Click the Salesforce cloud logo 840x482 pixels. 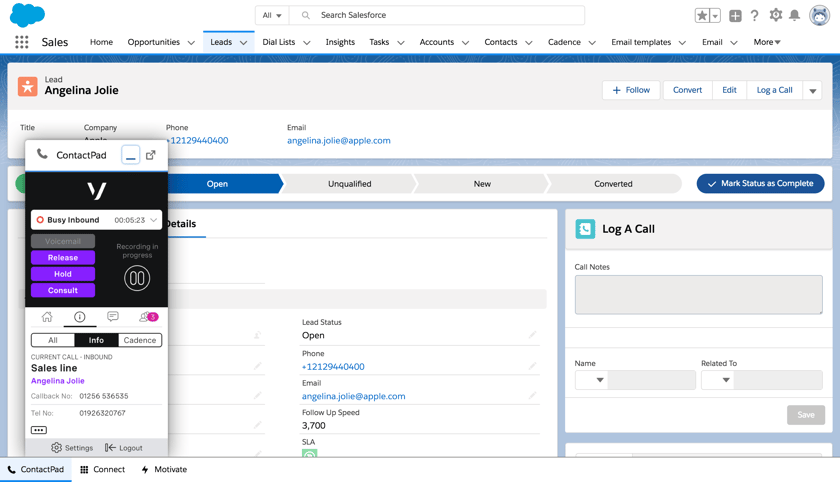27,15
